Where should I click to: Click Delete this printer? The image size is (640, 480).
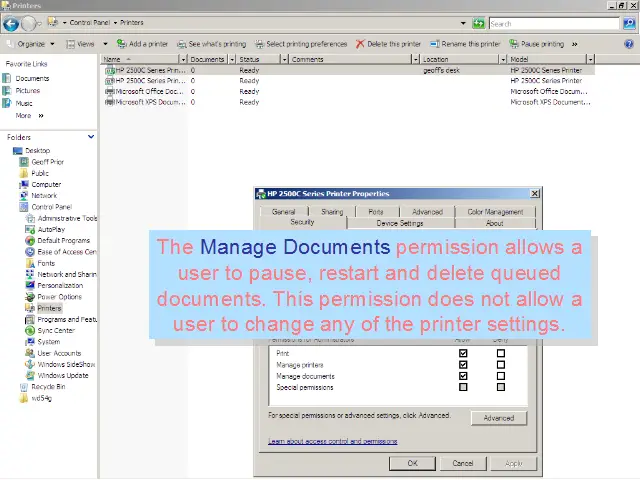coord(388,44)
